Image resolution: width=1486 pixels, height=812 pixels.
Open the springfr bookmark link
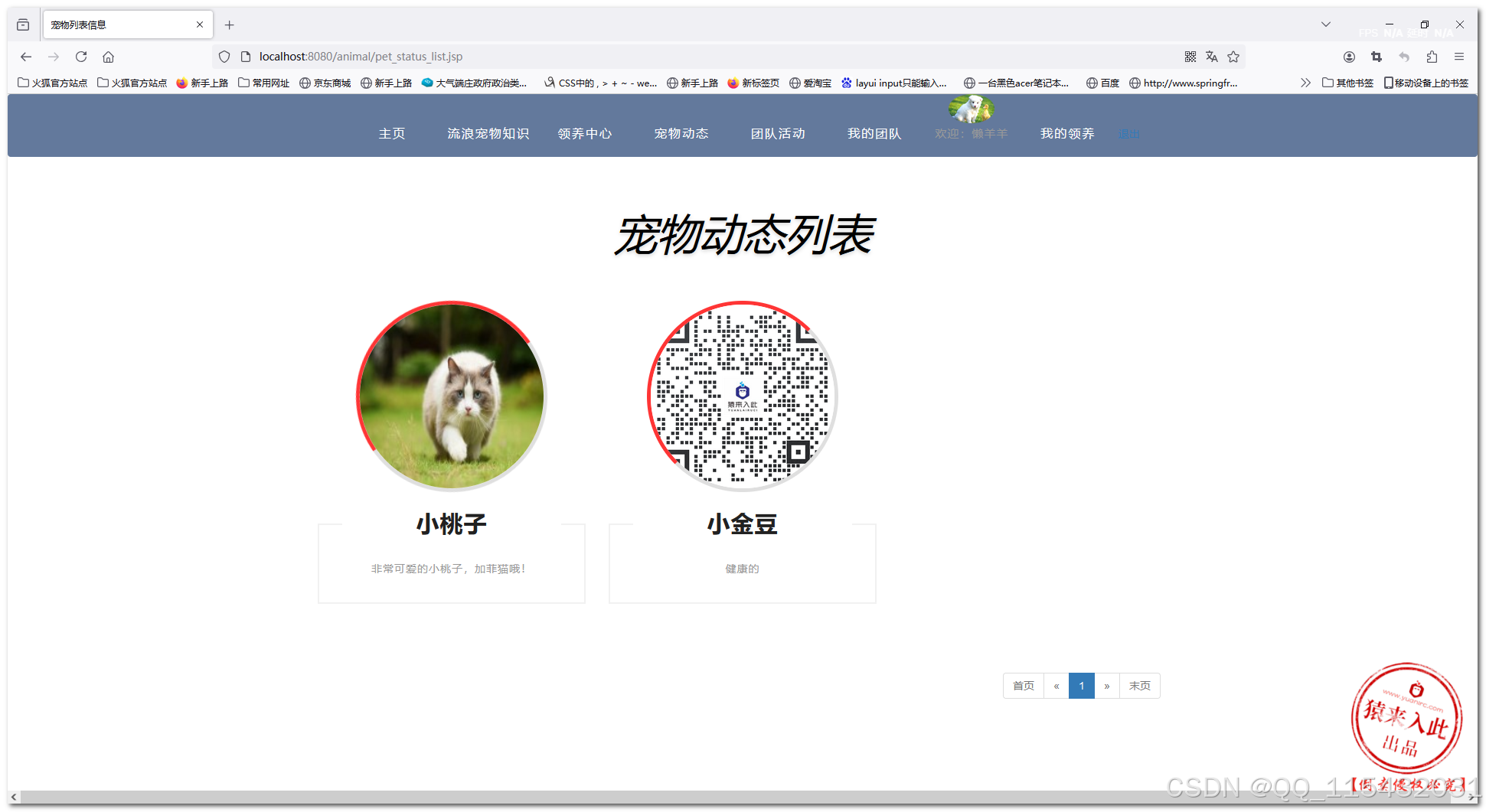tap(1183, 83)
